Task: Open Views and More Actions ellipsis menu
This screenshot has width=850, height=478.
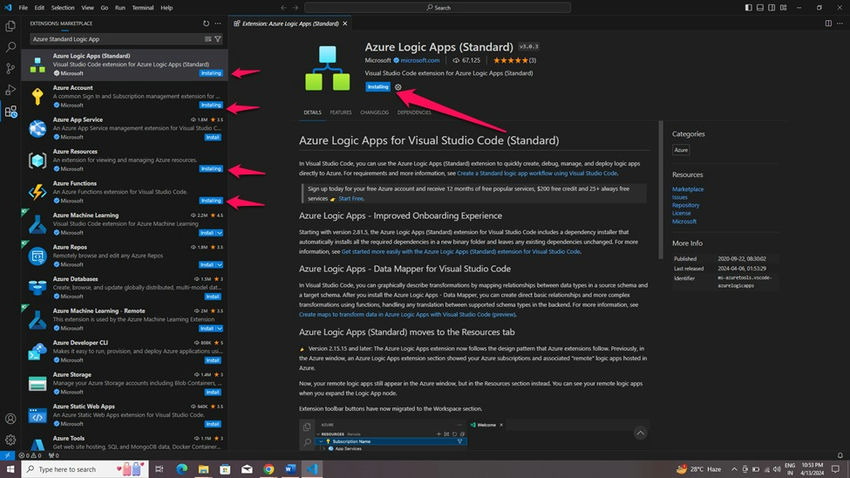Action: pos(218,23)
